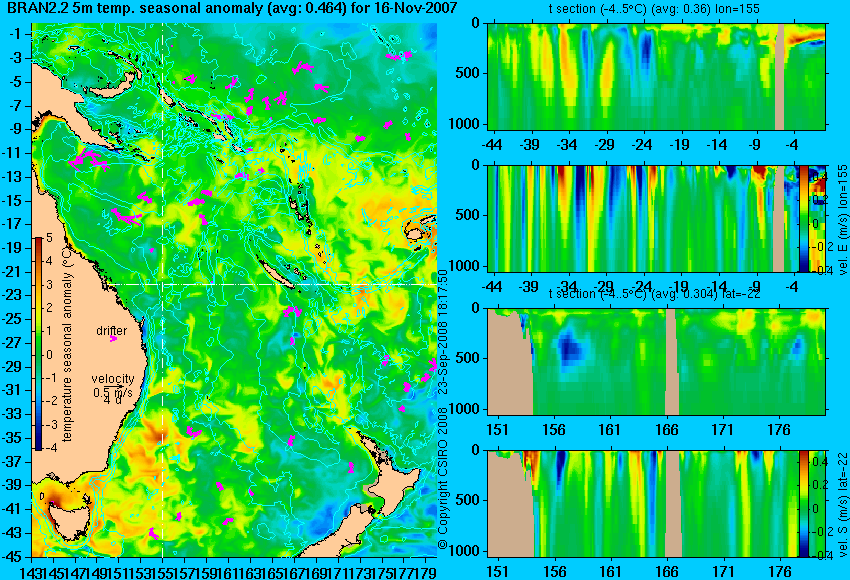Image resolution: width=850 pixels, height=580 pixels.
Task: Click the dark blue cold anomaly in the lat=-22 temperature section
Action: pos(570,347)
